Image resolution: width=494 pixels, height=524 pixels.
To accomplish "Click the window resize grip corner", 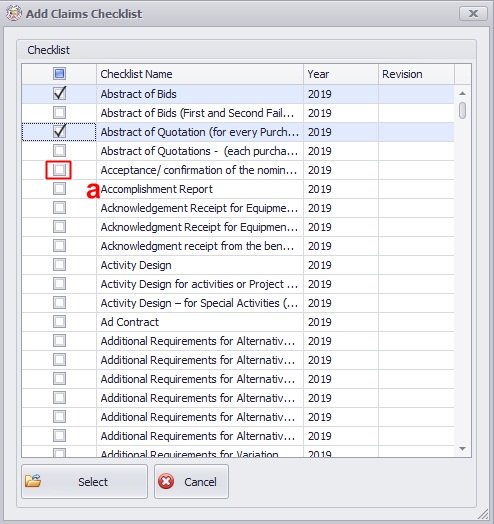I will [483, 515].
